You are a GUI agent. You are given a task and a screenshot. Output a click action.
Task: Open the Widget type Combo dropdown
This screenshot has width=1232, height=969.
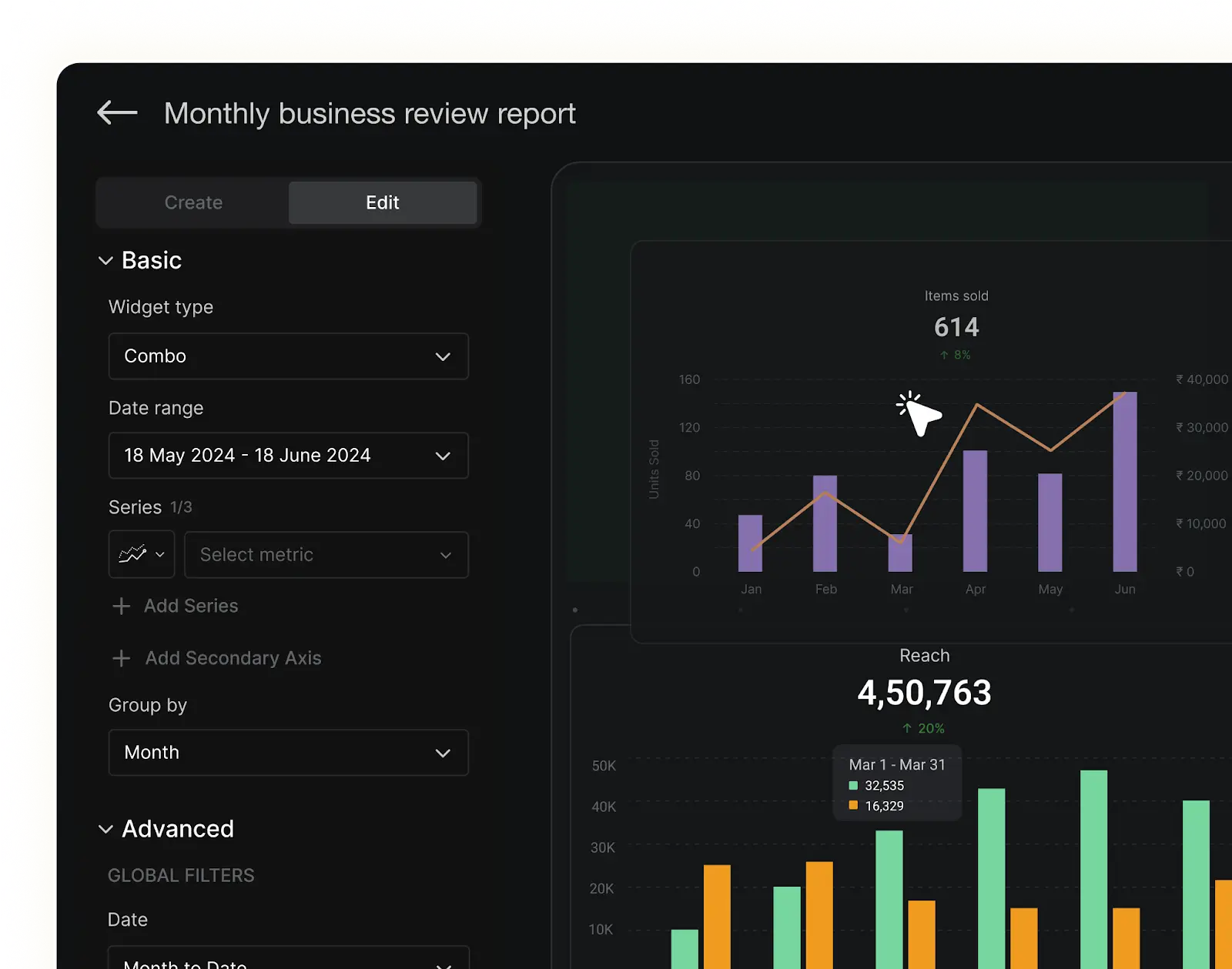(289, 356)
